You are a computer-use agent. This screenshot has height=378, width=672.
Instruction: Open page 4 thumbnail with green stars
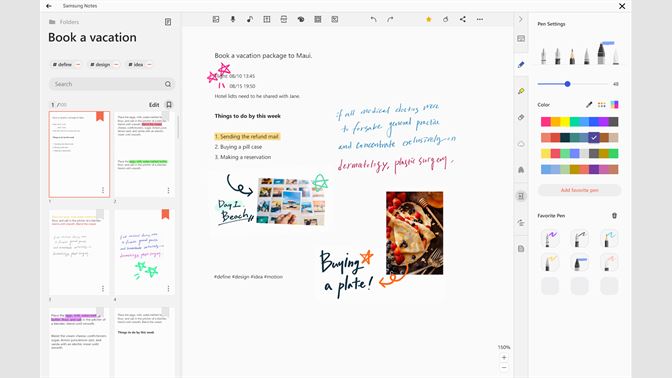144,252
